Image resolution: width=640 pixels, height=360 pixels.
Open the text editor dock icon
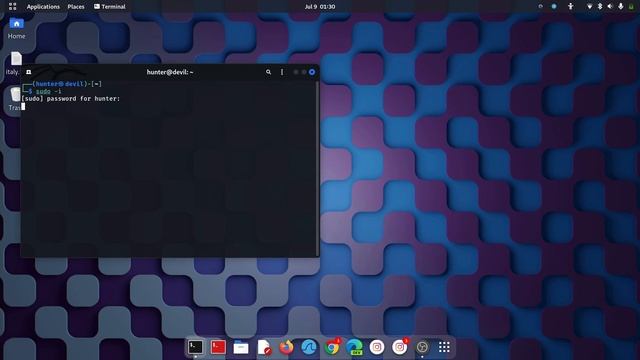point(264,347)
